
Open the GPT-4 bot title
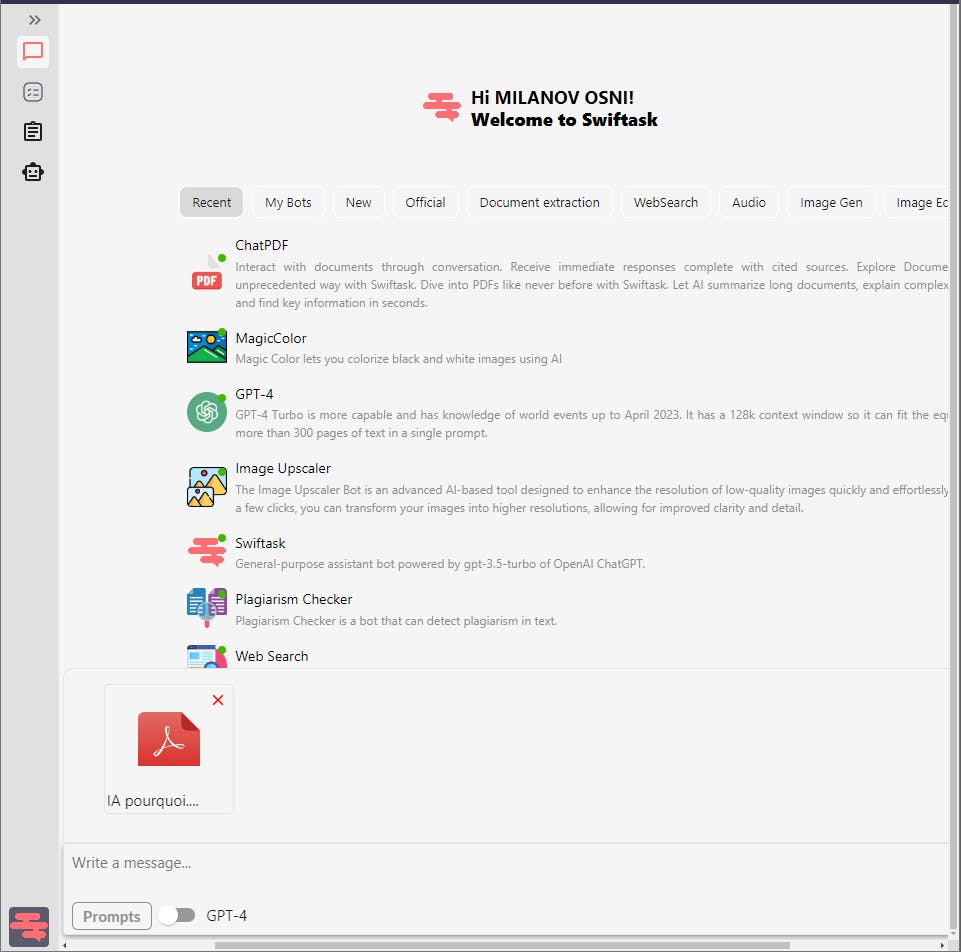(254, 394)
